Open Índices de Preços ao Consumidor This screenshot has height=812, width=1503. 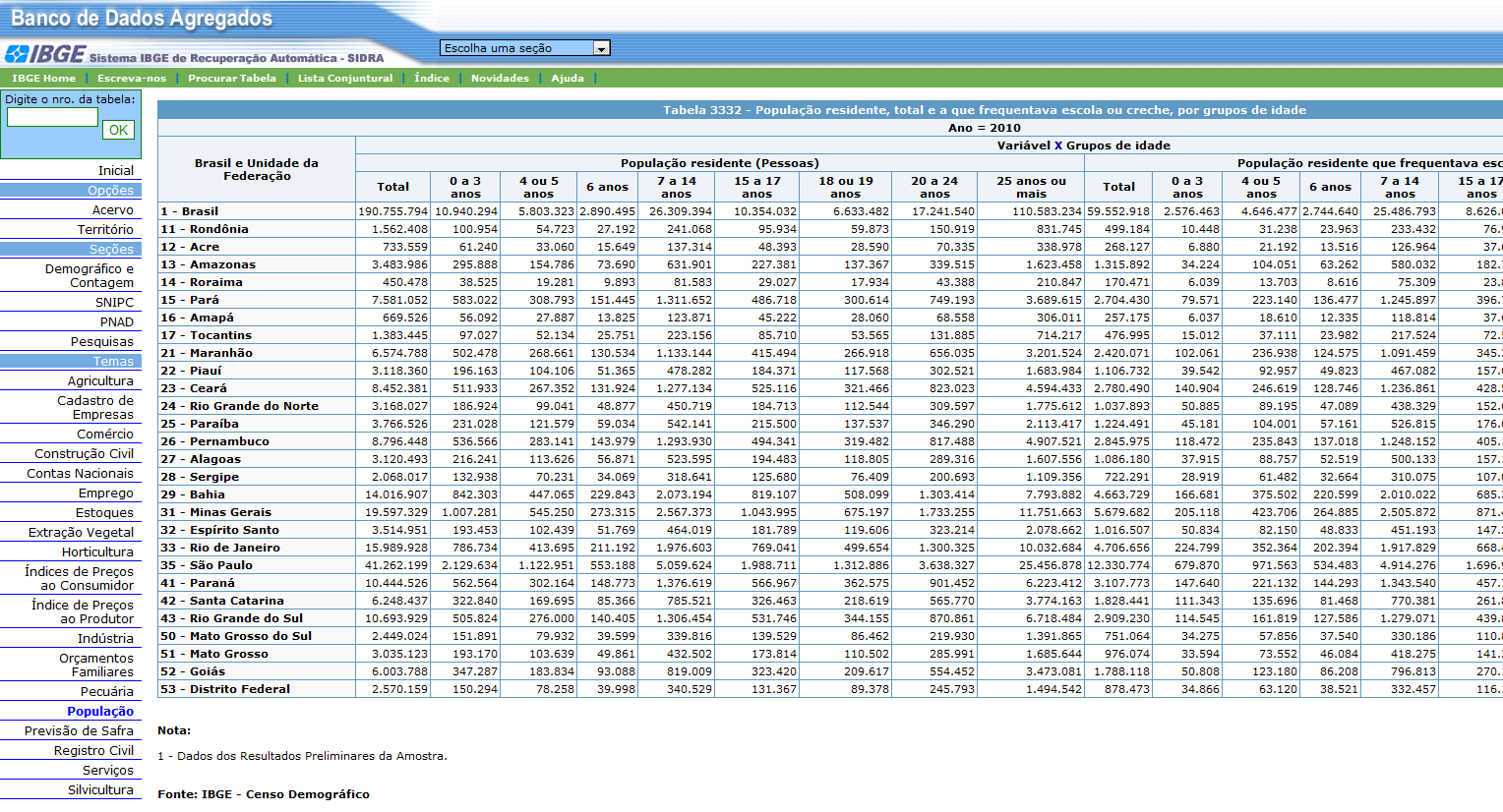tap(80, 578)
